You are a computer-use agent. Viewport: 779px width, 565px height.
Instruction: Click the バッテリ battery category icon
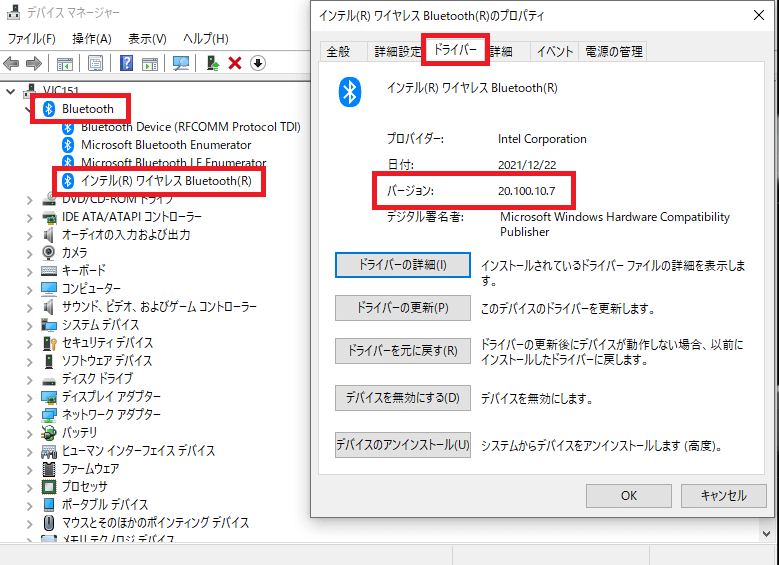[x=49, y=433]
